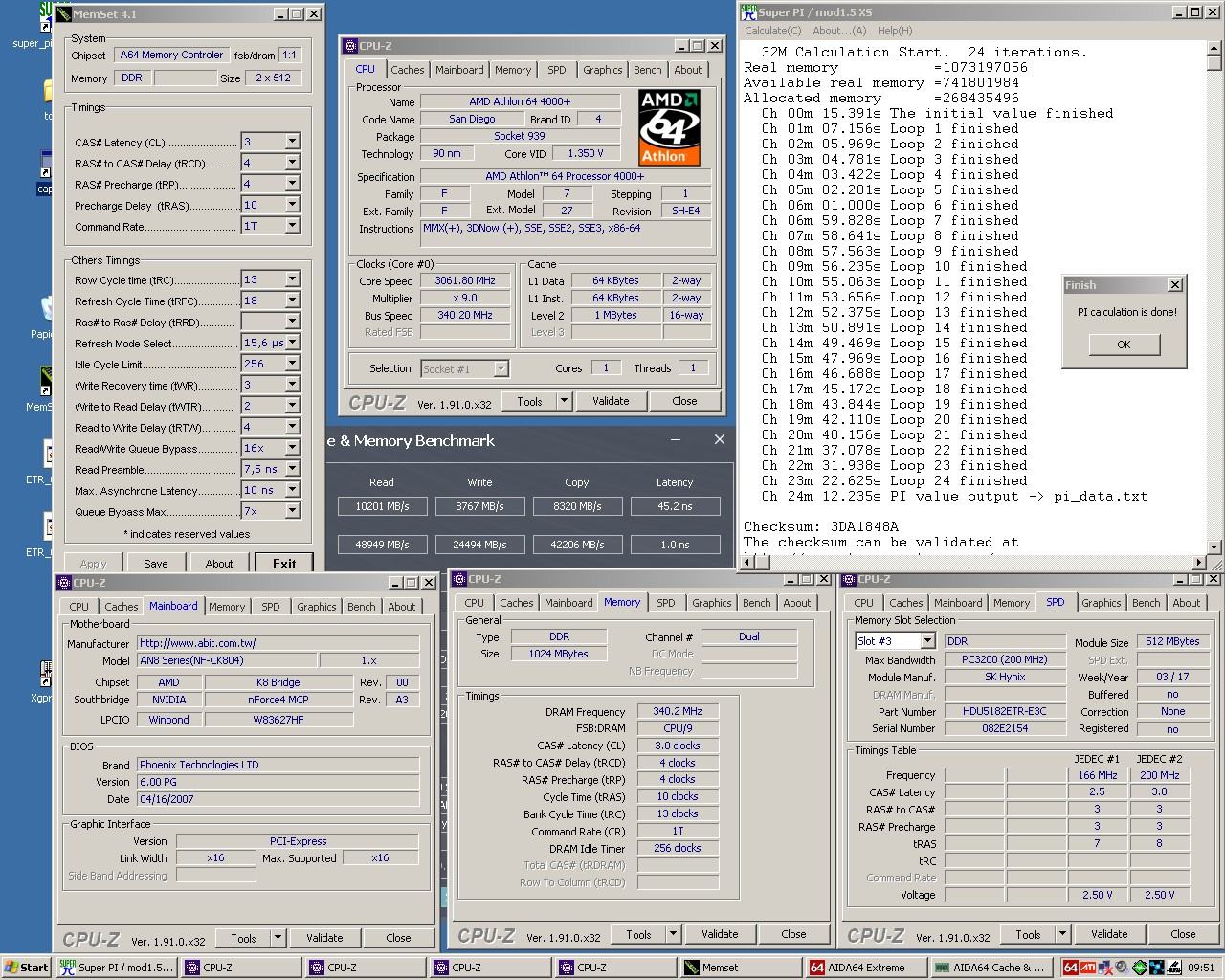The width and height of the screenshot is (1225, 980).
Task: Open the MemSet desktop shortcut icon
Action: [x=44, y=381]
